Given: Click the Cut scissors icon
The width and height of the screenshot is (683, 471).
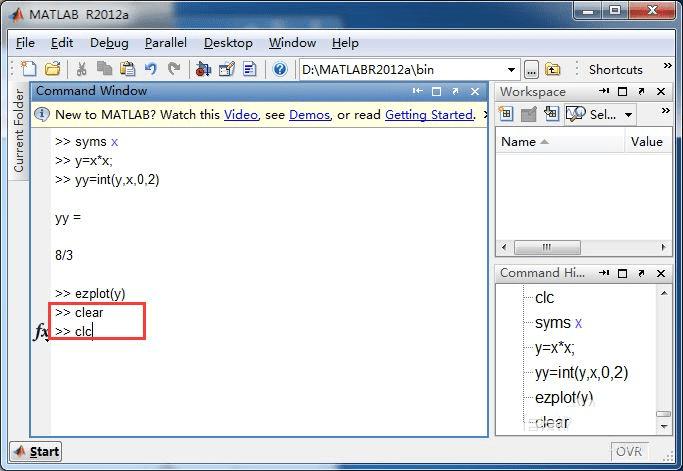Looking at the screenshot, I should click(81, 69).
